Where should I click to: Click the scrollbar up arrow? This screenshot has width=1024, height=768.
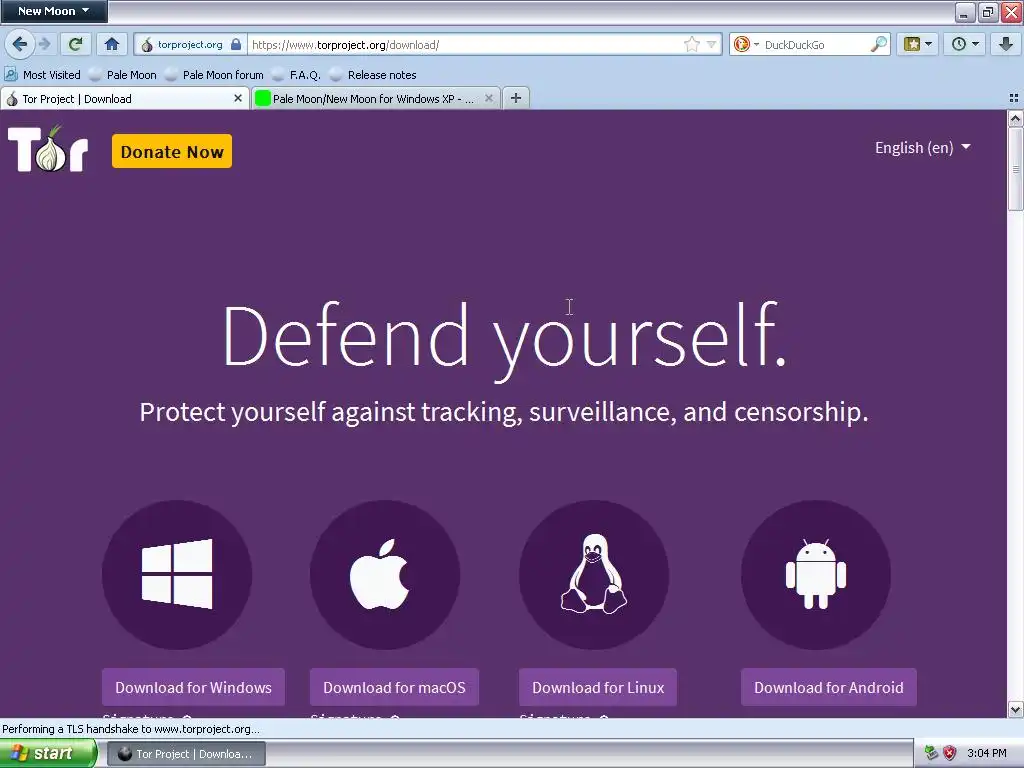coord(1015,119)
